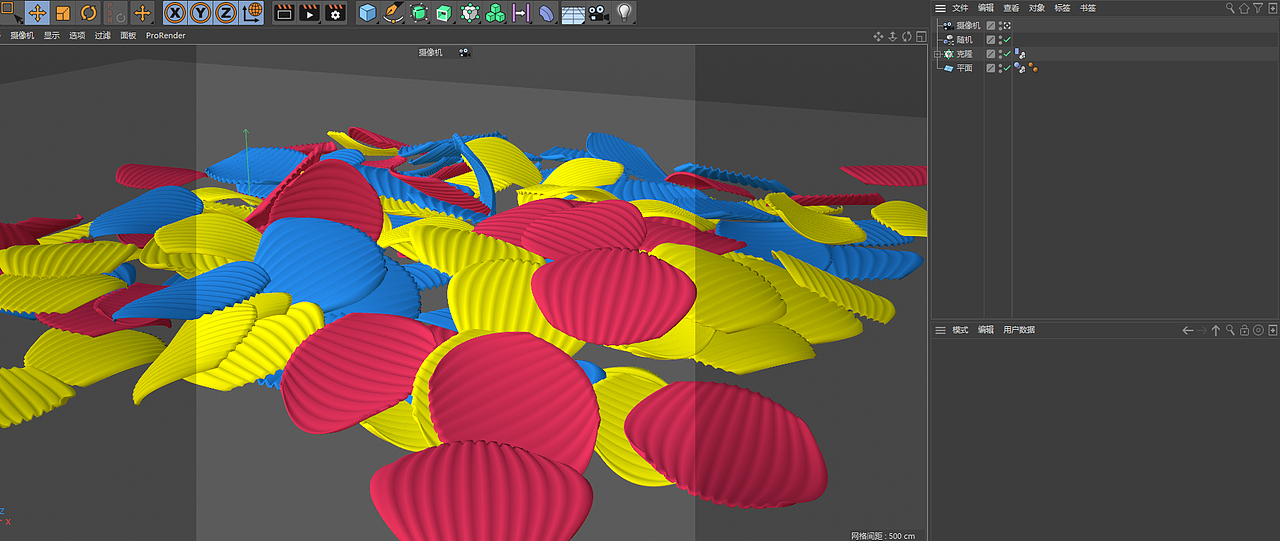Add a camera object from toolbar

598,13
